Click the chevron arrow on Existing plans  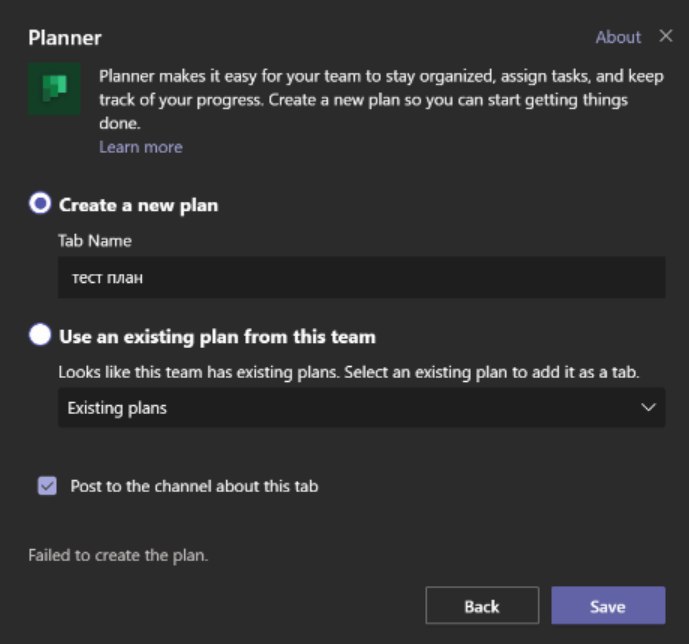pos(648,407)
